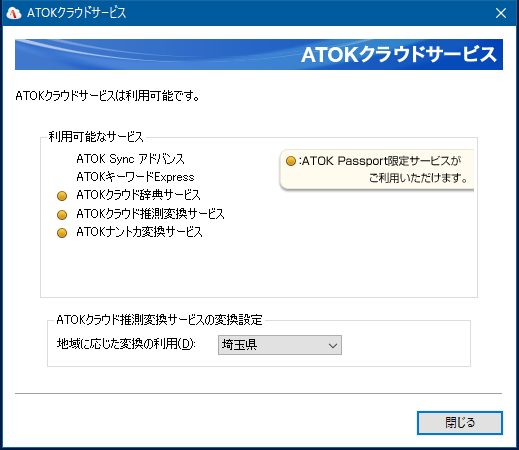Select ATOK Sync アドバンス service entry
Screen dimensions: 519x450
click(x=130, y=159)
